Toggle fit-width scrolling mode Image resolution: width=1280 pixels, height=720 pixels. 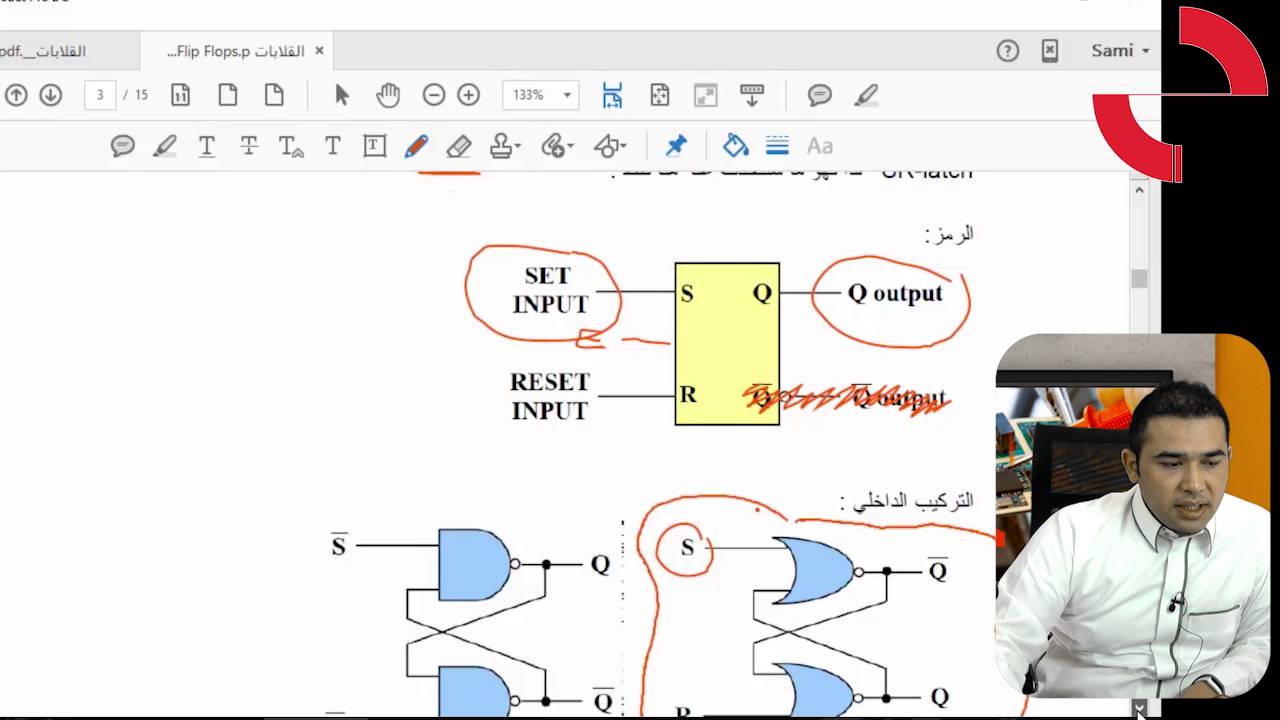[612, 95]
